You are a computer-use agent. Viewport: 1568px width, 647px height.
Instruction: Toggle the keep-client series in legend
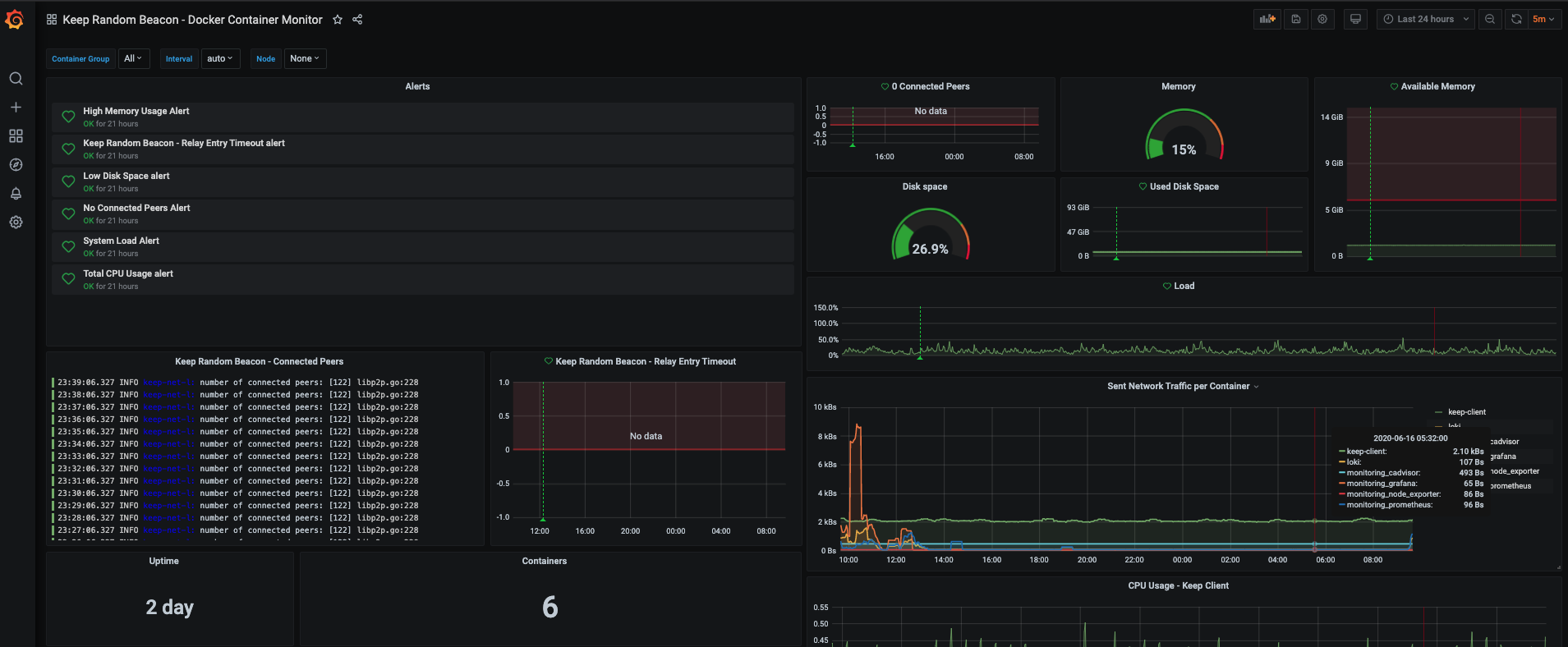[x=1467, y=412]
